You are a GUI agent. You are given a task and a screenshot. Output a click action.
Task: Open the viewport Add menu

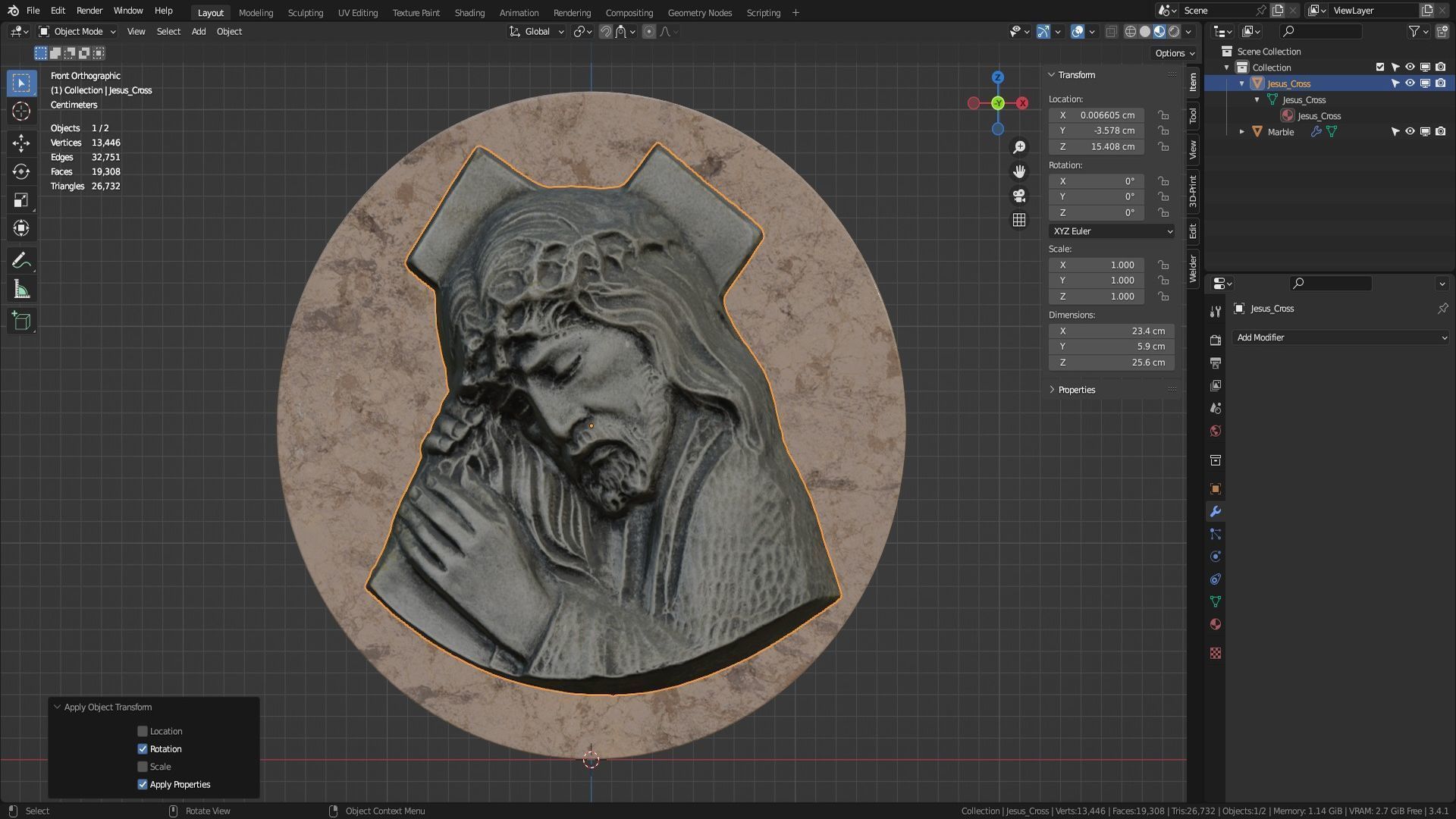199,31
